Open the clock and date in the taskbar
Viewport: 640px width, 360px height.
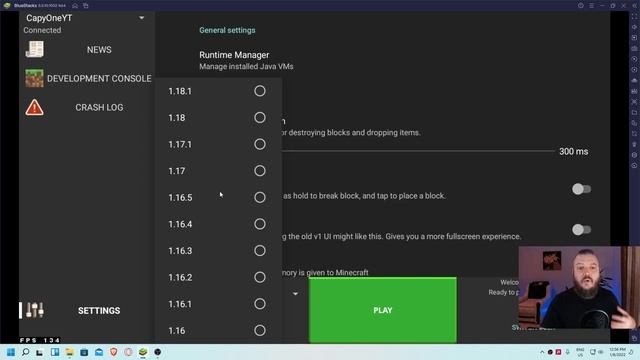tap(617, 352)
